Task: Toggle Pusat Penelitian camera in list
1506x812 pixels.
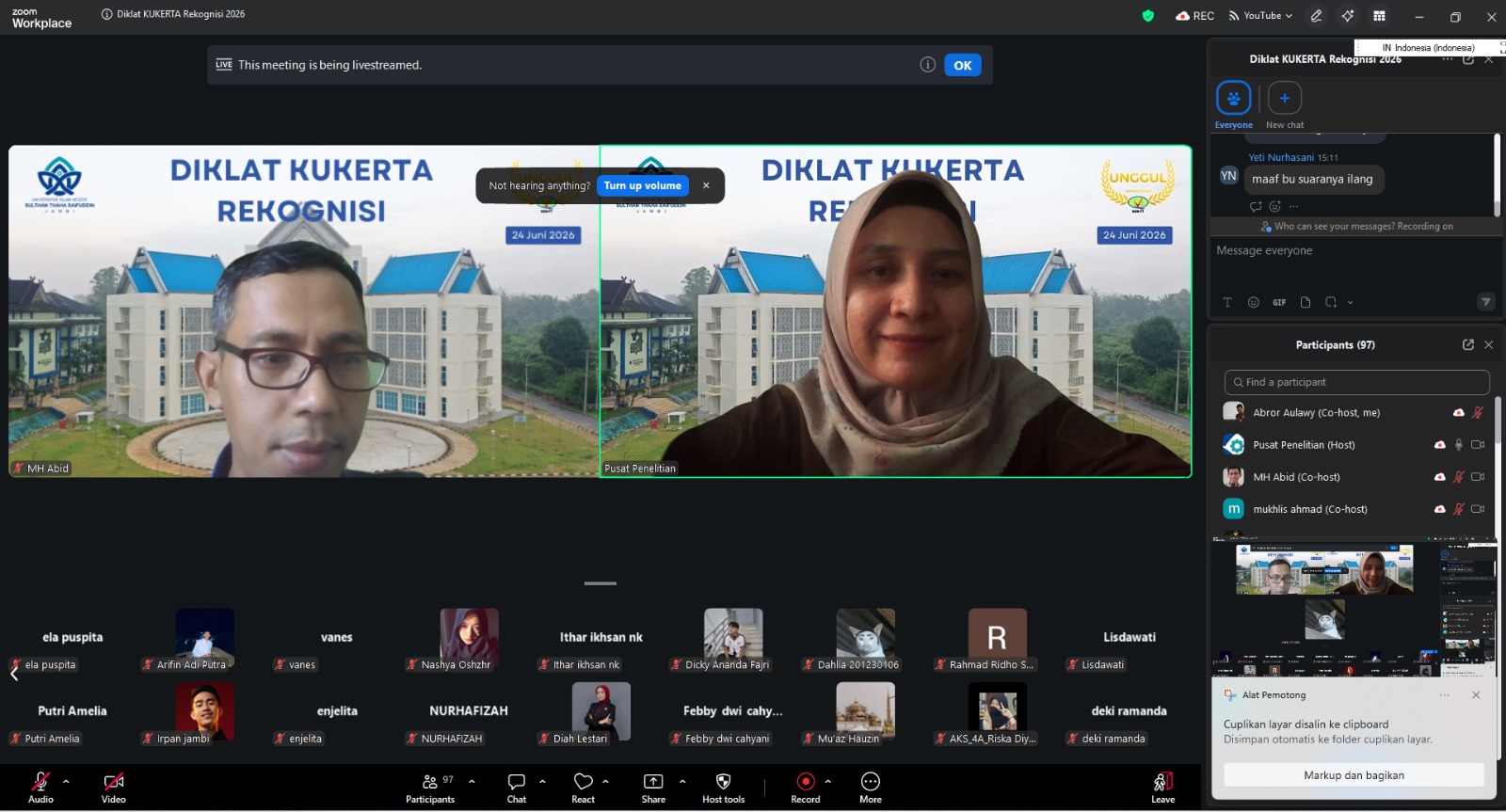Action: [x=1478, y=445]
